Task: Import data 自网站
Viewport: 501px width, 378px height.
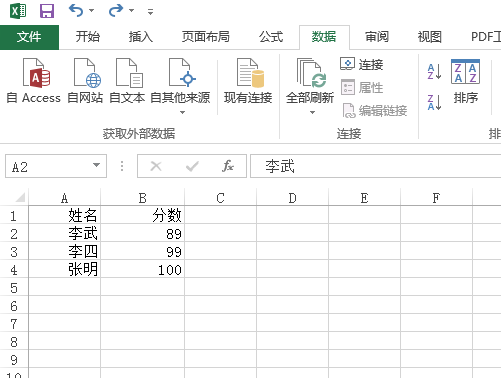Action: click(85, 81)
